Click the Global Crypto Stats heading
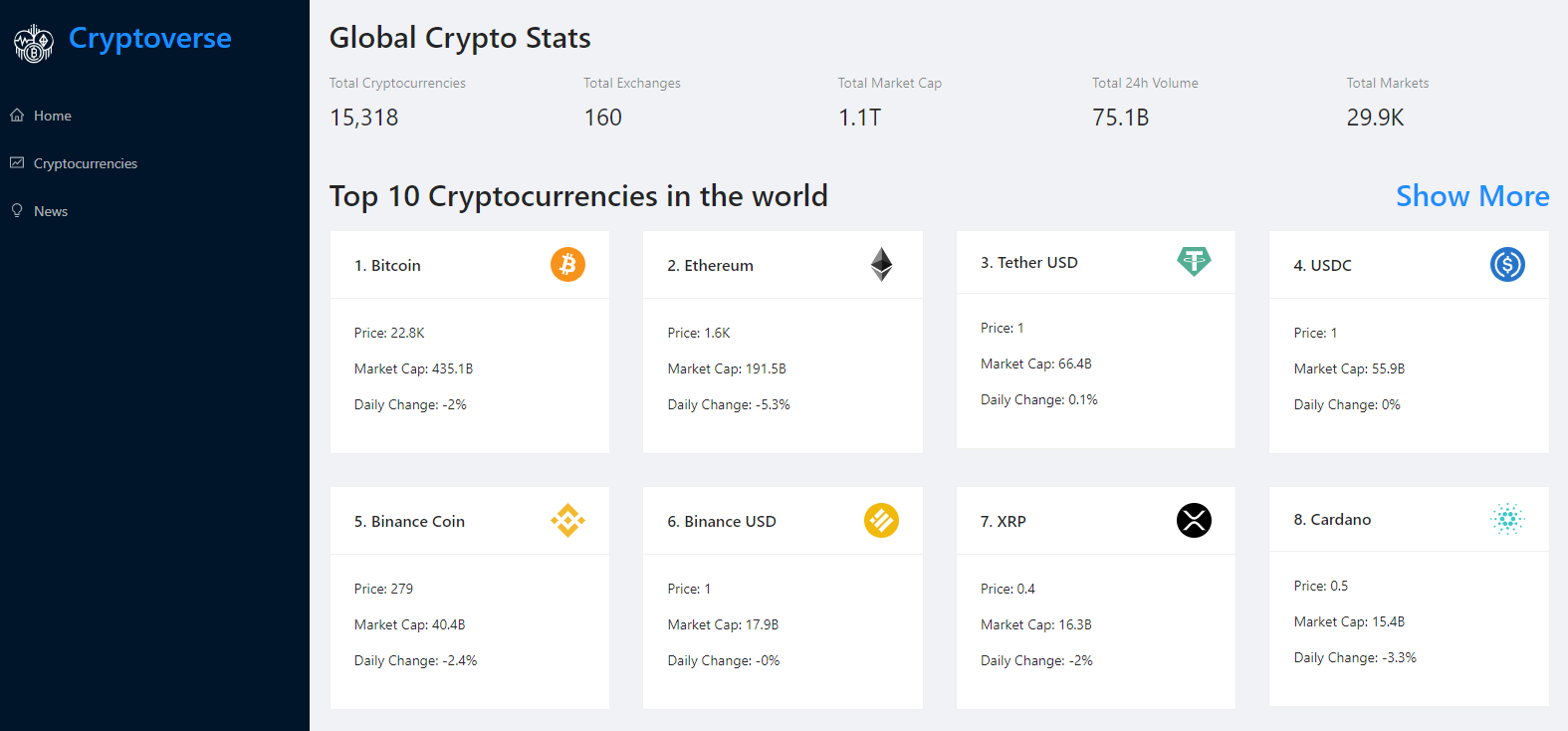Viewport: 1568px width, 731px height. [460, 38]
